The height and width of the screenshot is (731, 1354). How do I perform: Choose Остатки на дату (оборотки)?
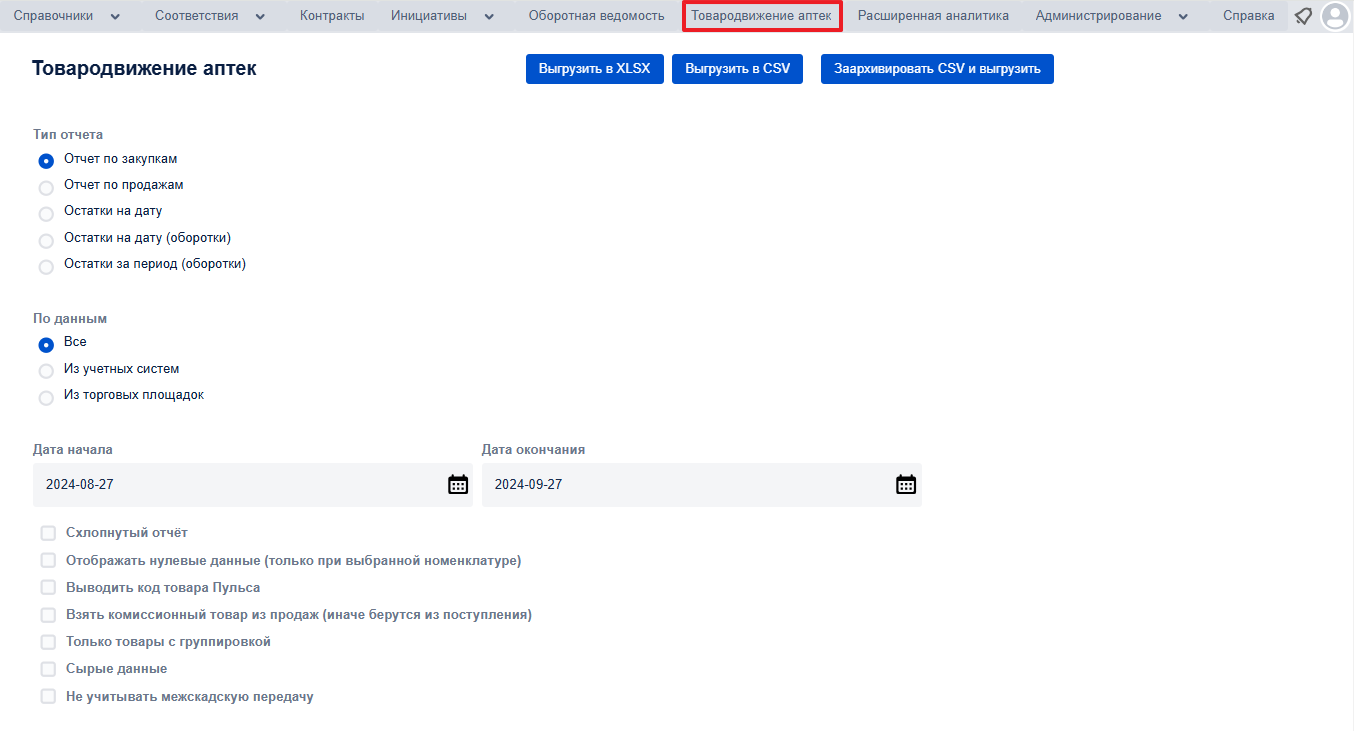(46, 240)
